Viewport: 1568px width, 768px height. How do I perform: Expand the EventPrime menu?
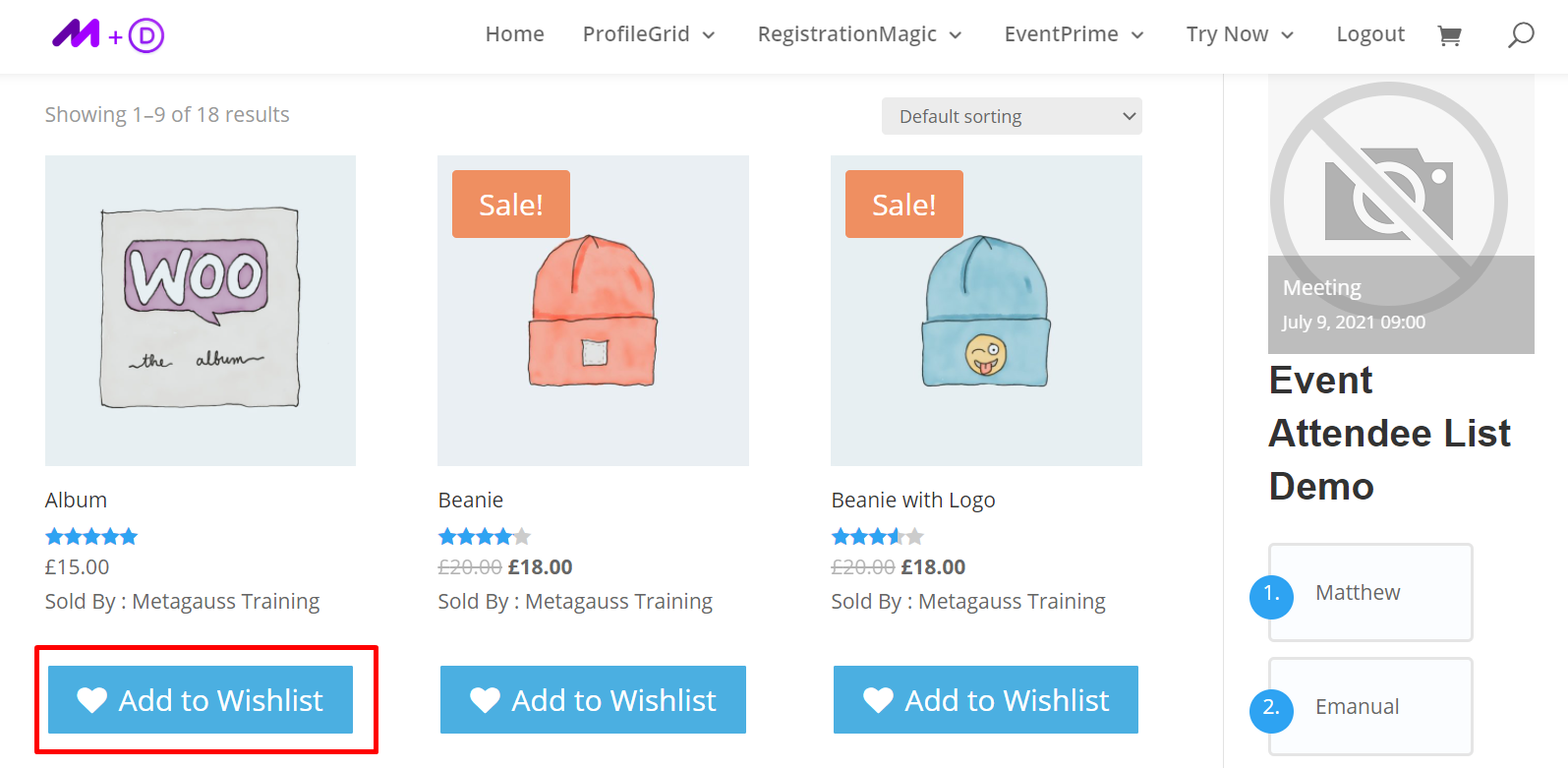point(1074,34)
